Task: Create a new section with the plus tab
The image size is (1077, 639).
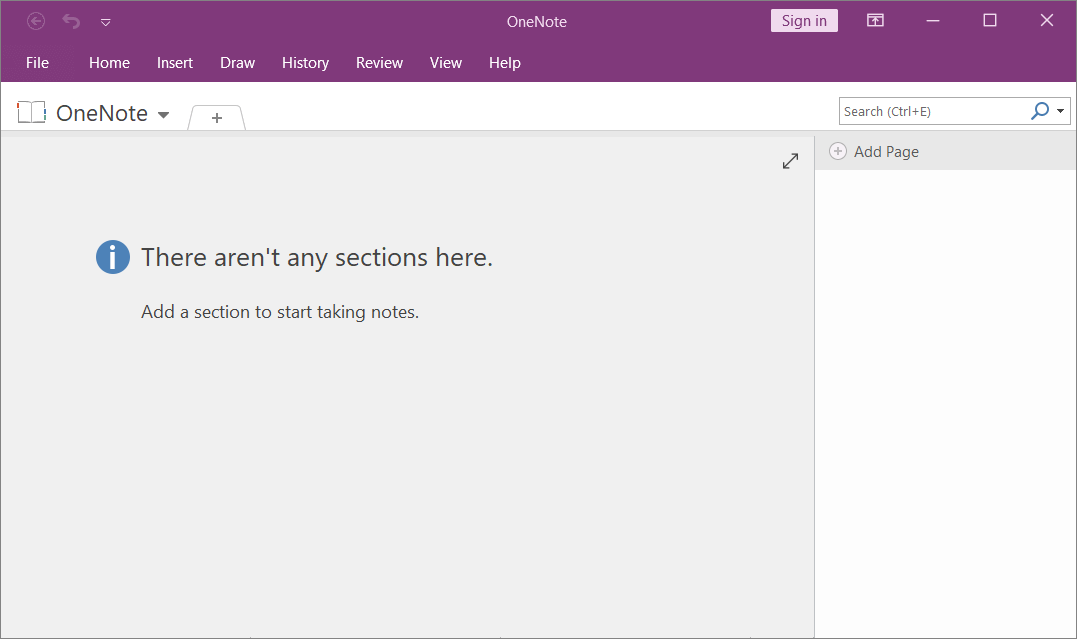Action: coord(216,117)
